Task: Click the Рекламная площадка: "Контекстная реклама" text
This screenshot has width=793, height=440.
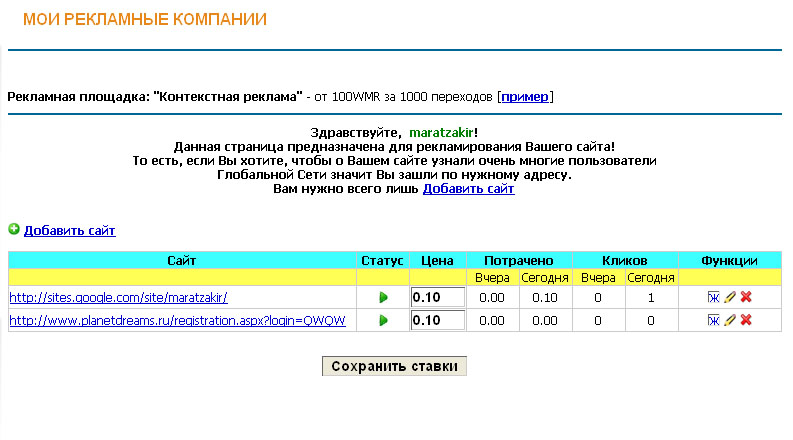Action: pos(155,97)
